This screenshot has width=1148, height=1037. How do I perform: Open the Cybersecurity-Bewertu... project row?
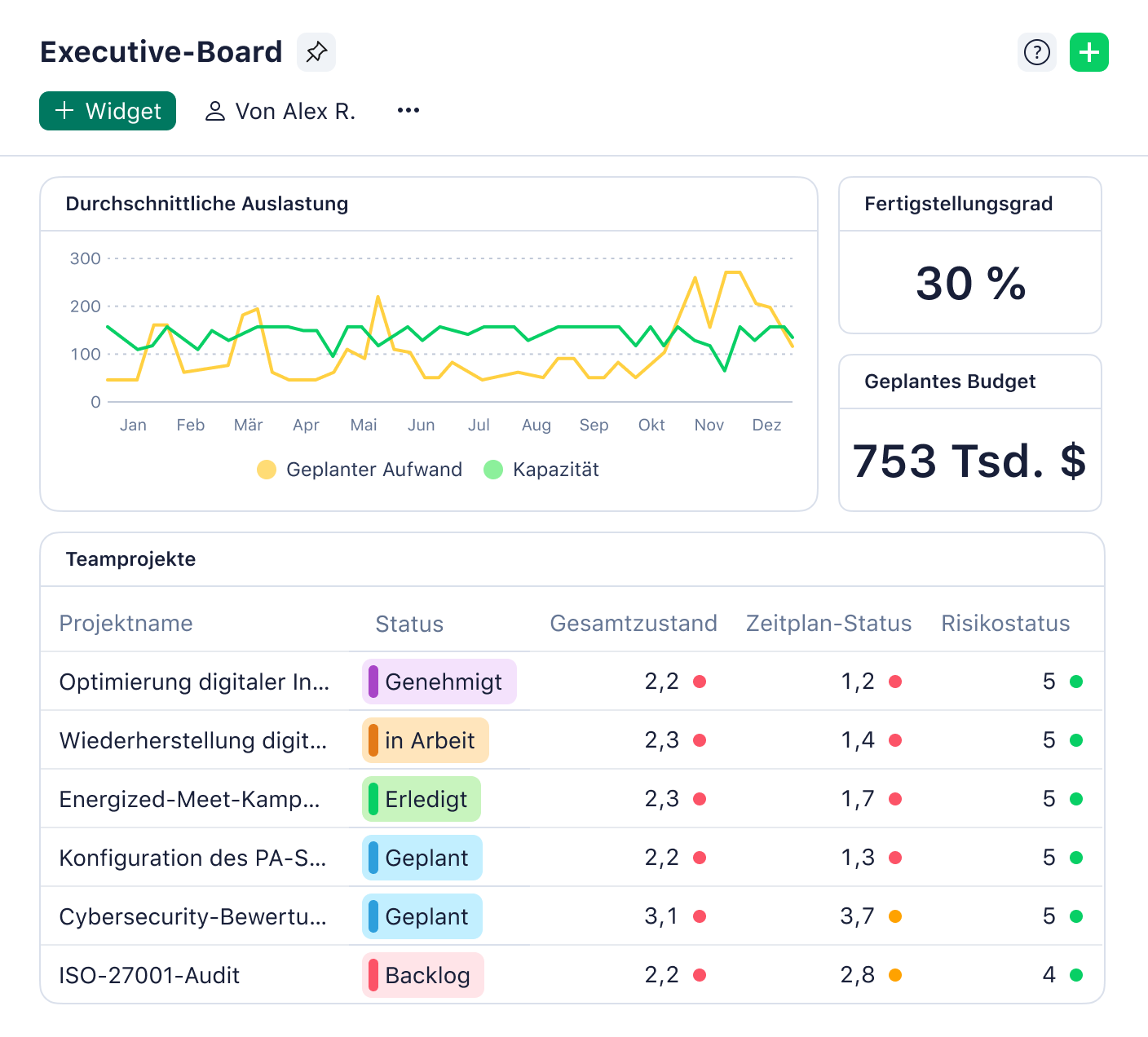pos(192,916)
